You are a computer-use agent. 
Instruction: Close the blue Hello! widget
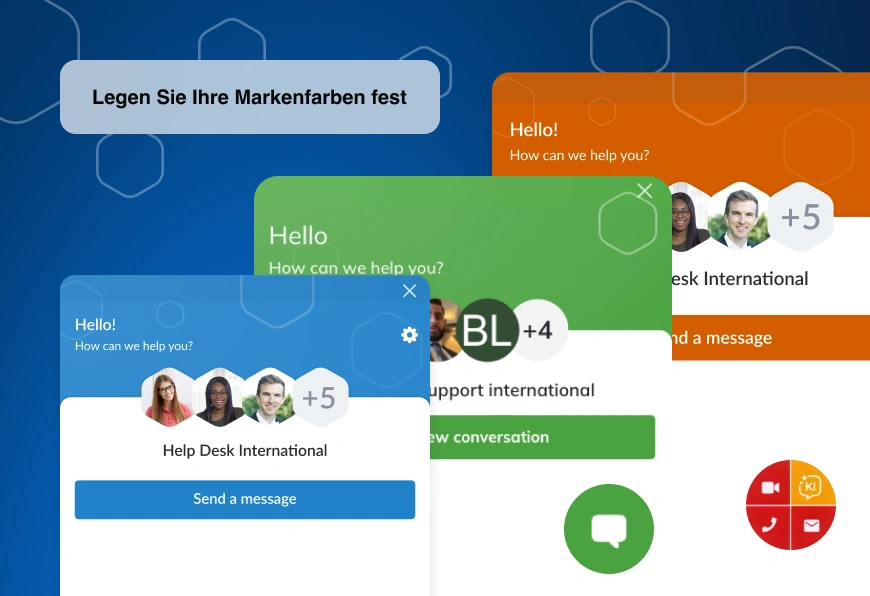click(409, 291)
